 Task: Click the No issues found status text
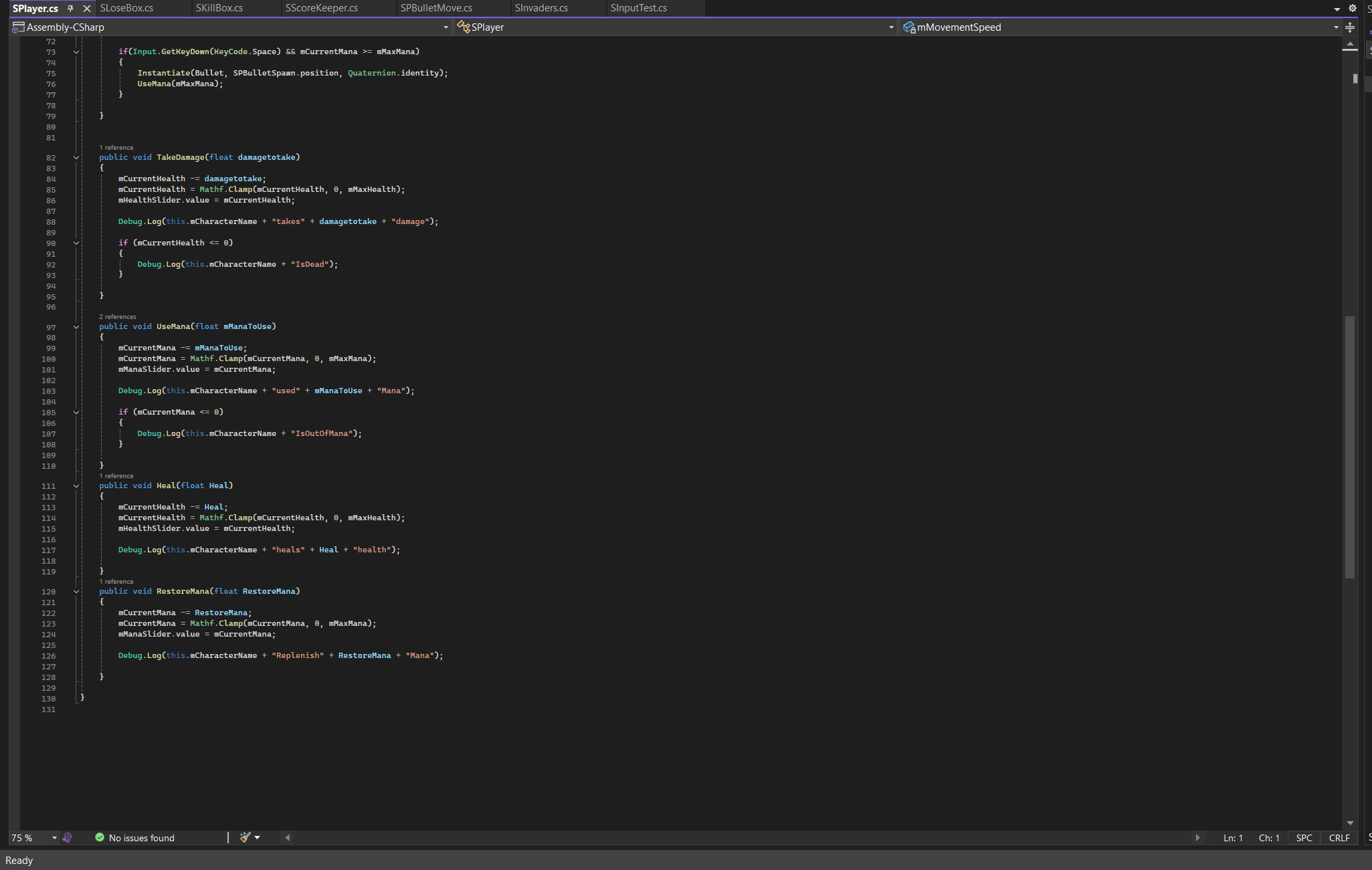click(142, 838)
